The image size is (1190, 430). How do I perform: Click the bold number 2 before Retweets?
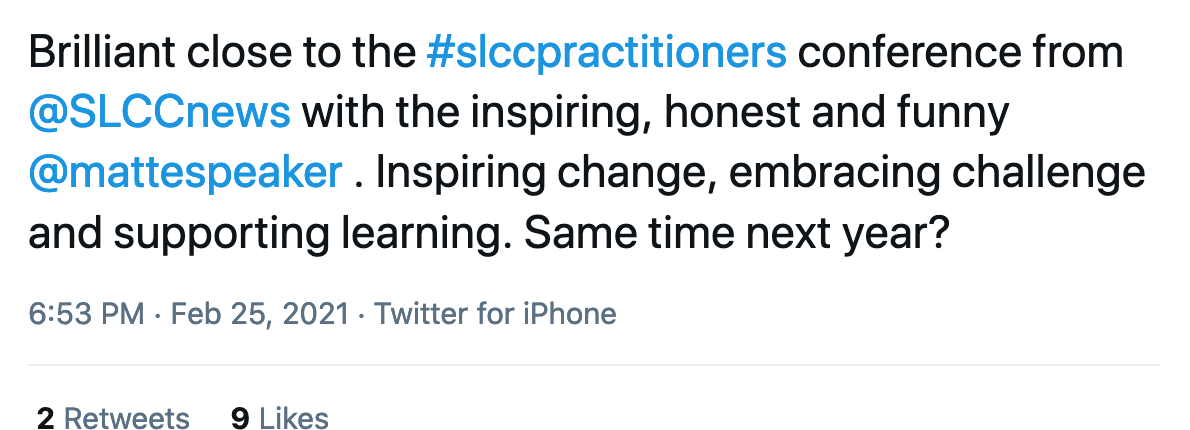pyautogui.click(x=46, y=418)
